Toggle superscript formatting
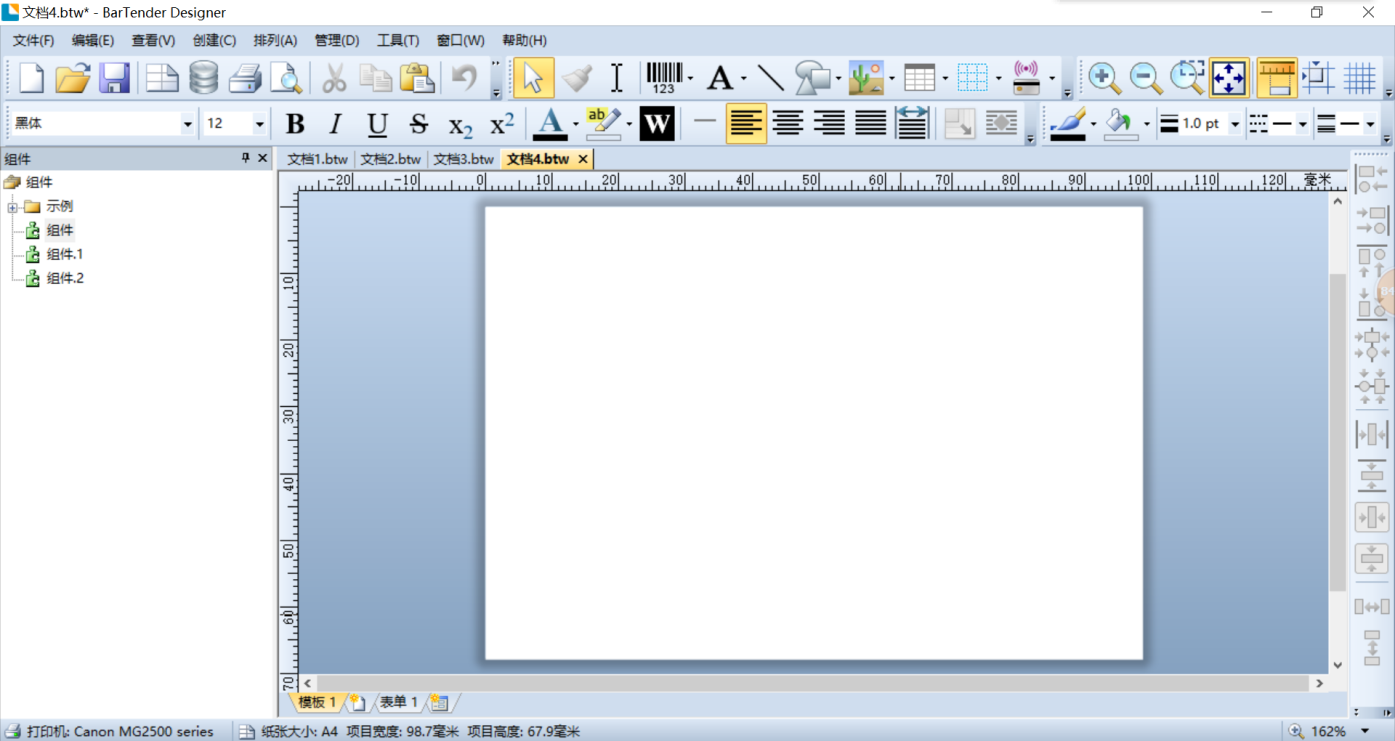This screenshot has width=1395, height=741. click(502, 124)
